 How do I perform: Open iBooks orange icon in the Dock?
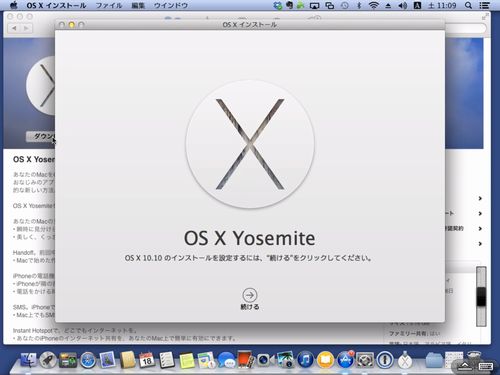point(325,360)
